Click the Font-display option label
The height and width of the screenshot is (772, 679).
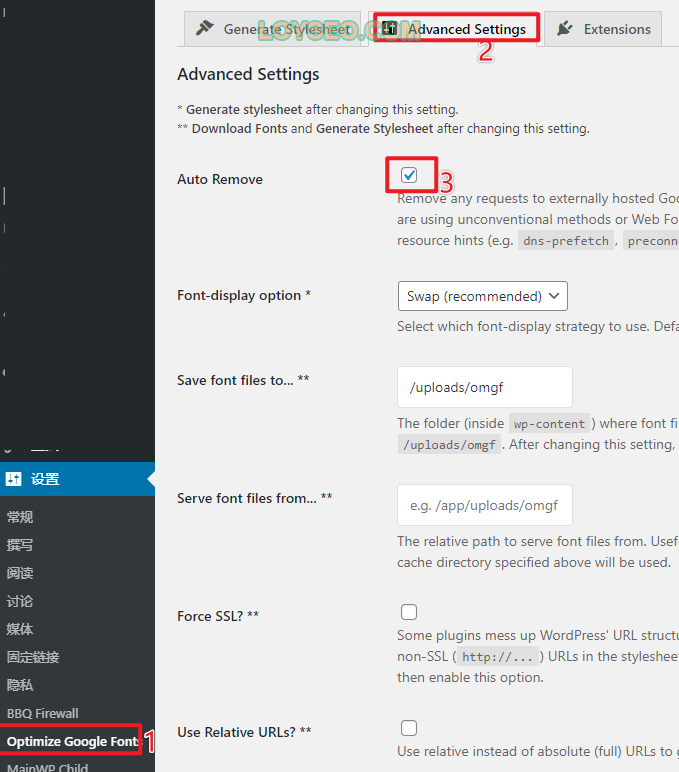click(x=244, y=295)
